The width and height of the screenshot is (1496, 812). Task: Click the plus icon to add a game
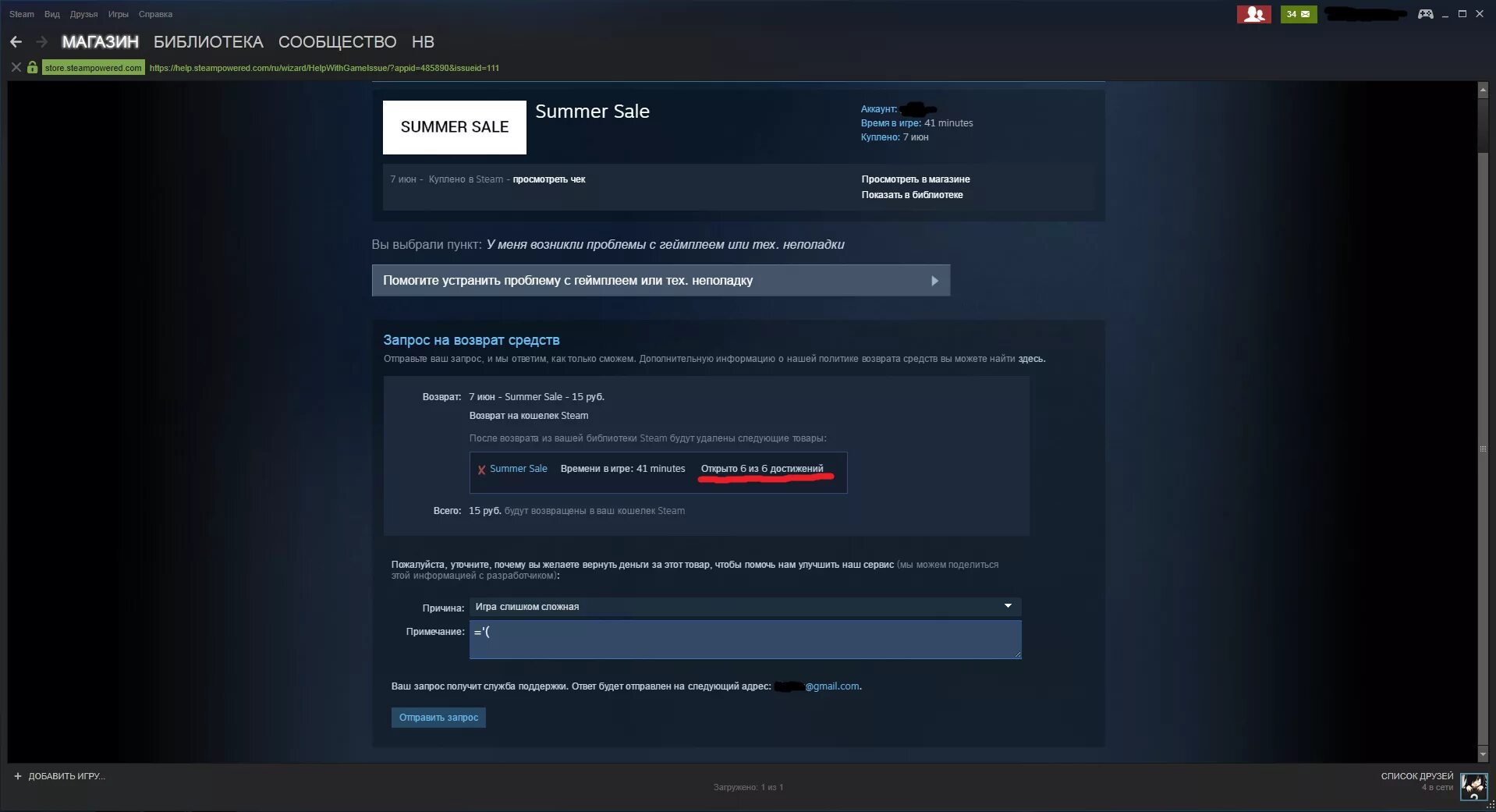18,776
